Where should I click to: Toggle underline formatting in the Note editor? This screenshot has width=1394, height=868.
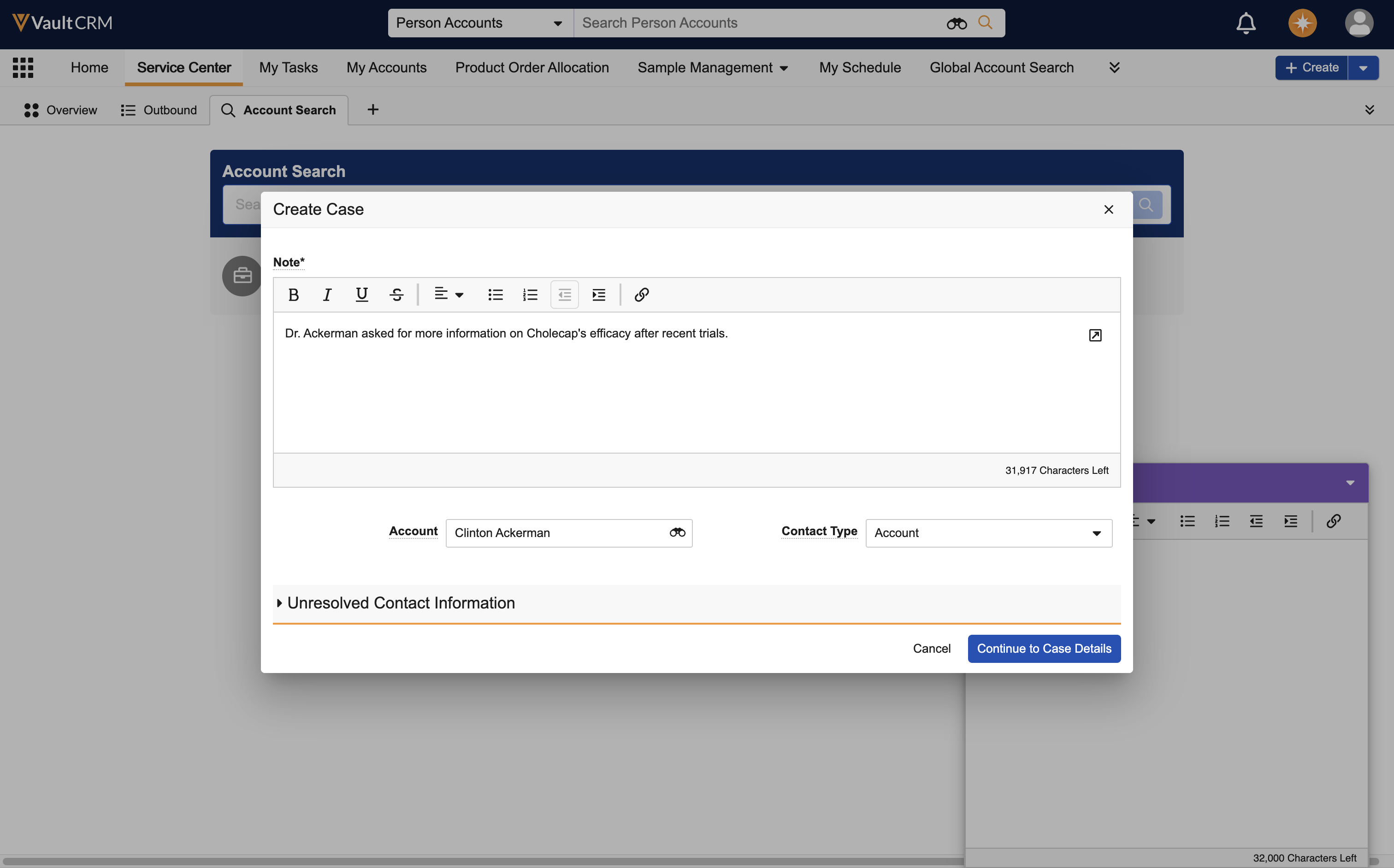point(362,295)
